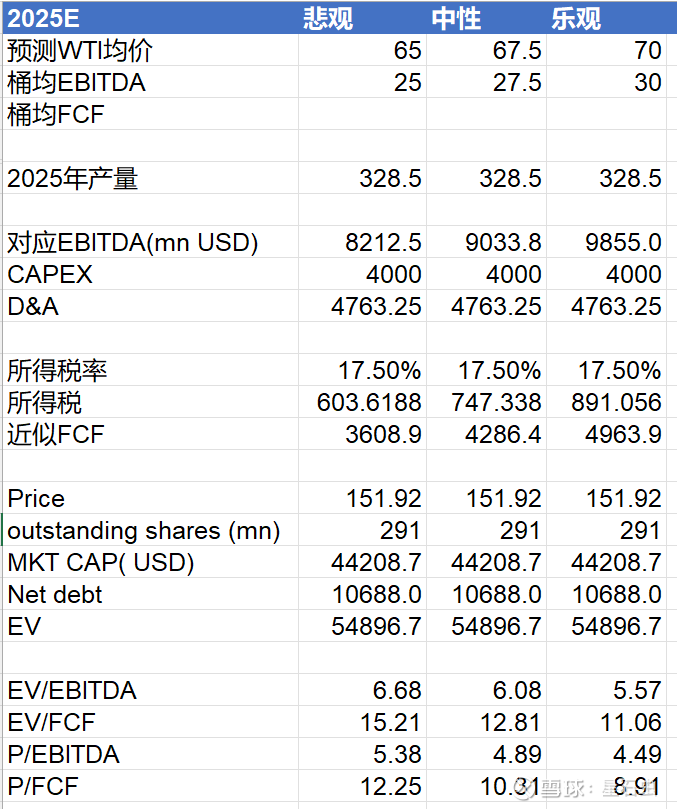Select the 所得税率 label cell
The image size is (677, 809).
[150, 370]
